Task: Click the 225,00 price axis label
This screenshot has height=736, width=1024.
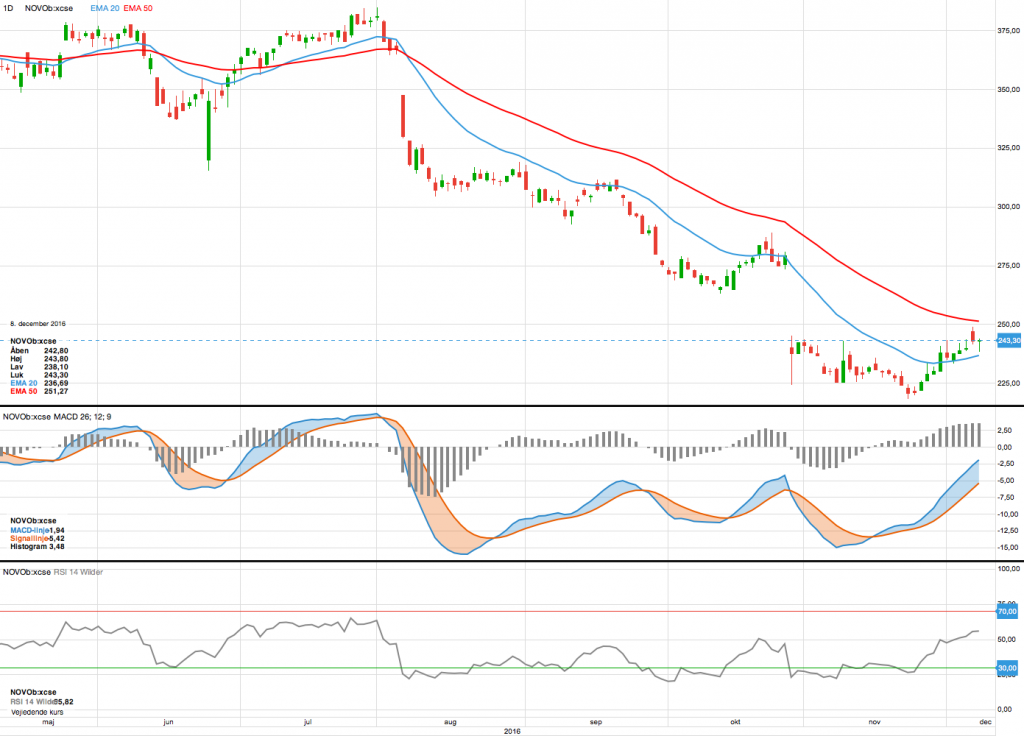Action: pos(1008,383)
